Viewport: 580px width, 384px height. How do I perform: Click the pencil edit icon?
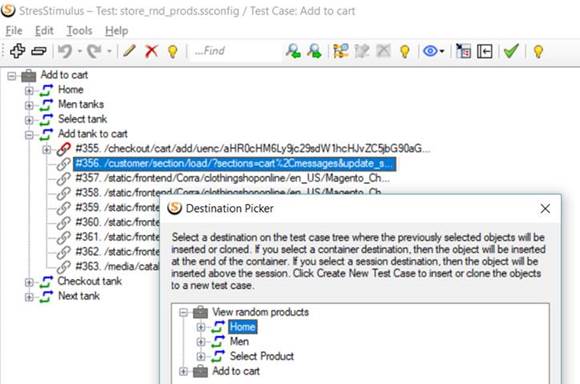tap(129, 51)
